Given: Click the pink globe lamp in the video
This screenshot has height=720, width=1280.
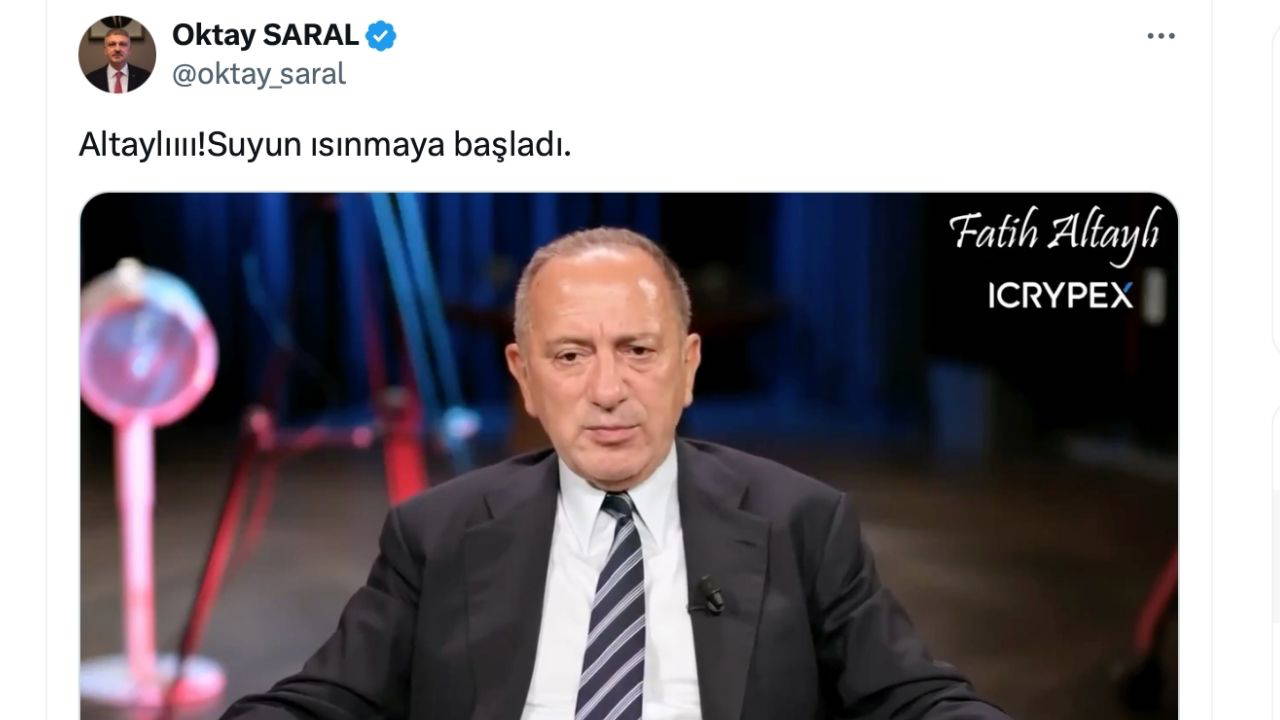Looking at the screenshot, I should pos(149,340).
